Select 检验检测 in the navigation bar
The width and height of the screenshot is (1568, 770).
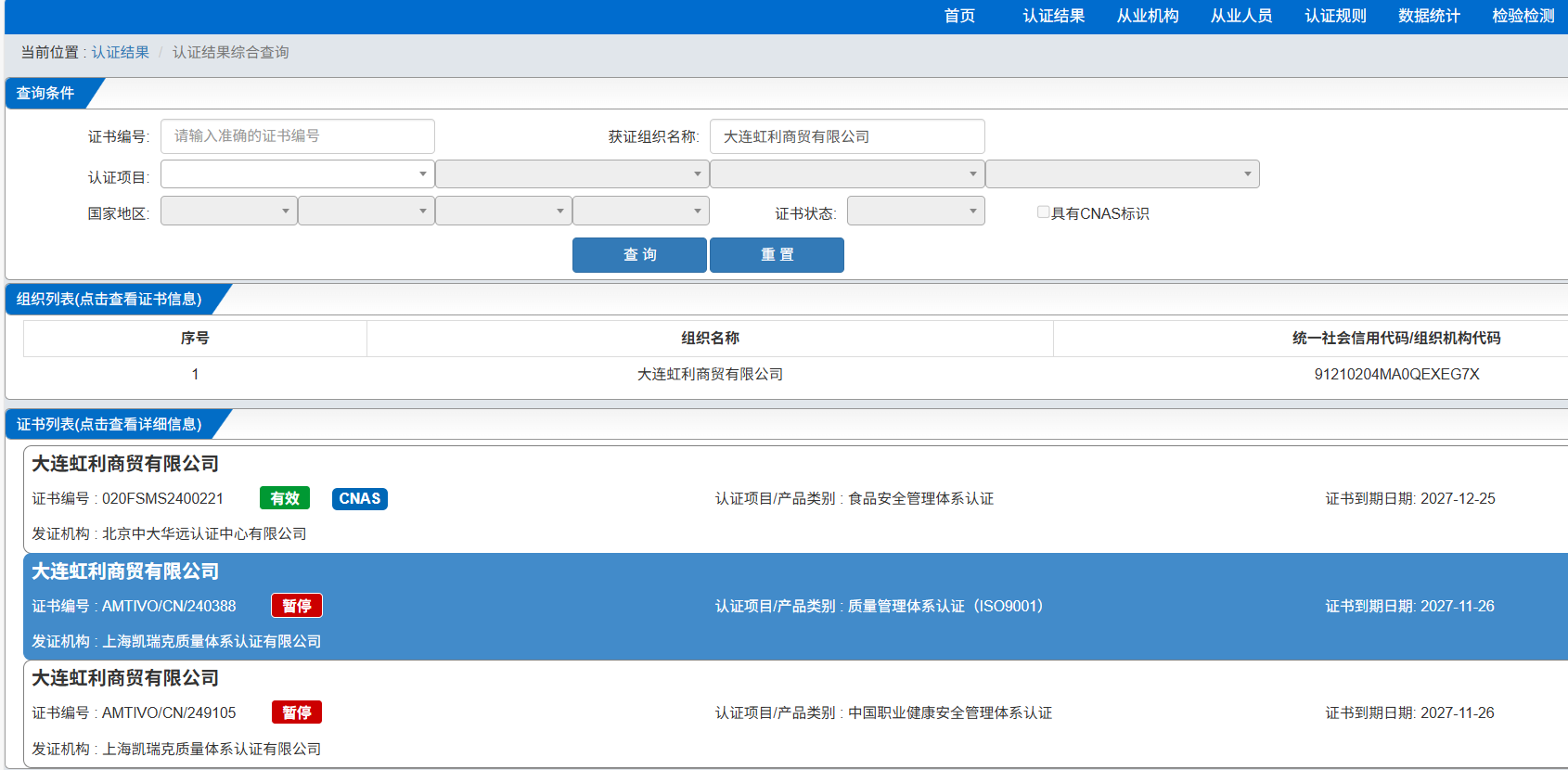[1523, 16]
